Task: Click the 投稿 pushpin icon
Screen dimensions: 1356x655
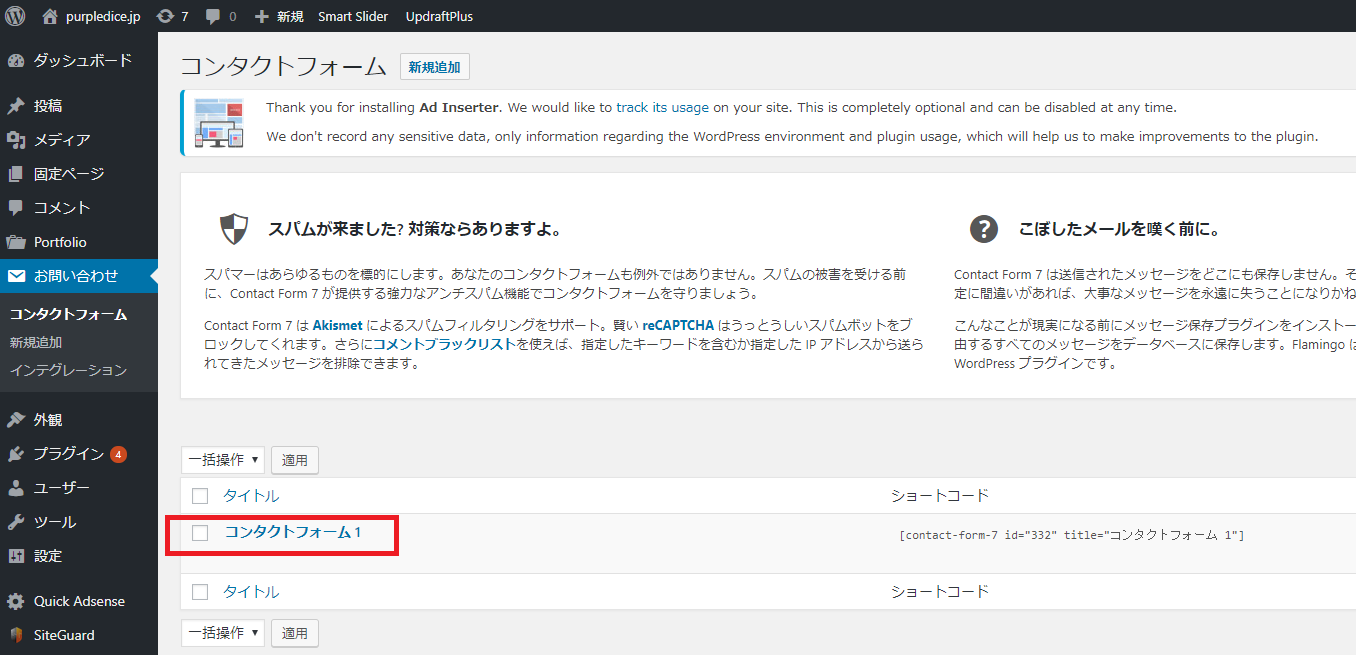Action: click(x=16, y=106)
